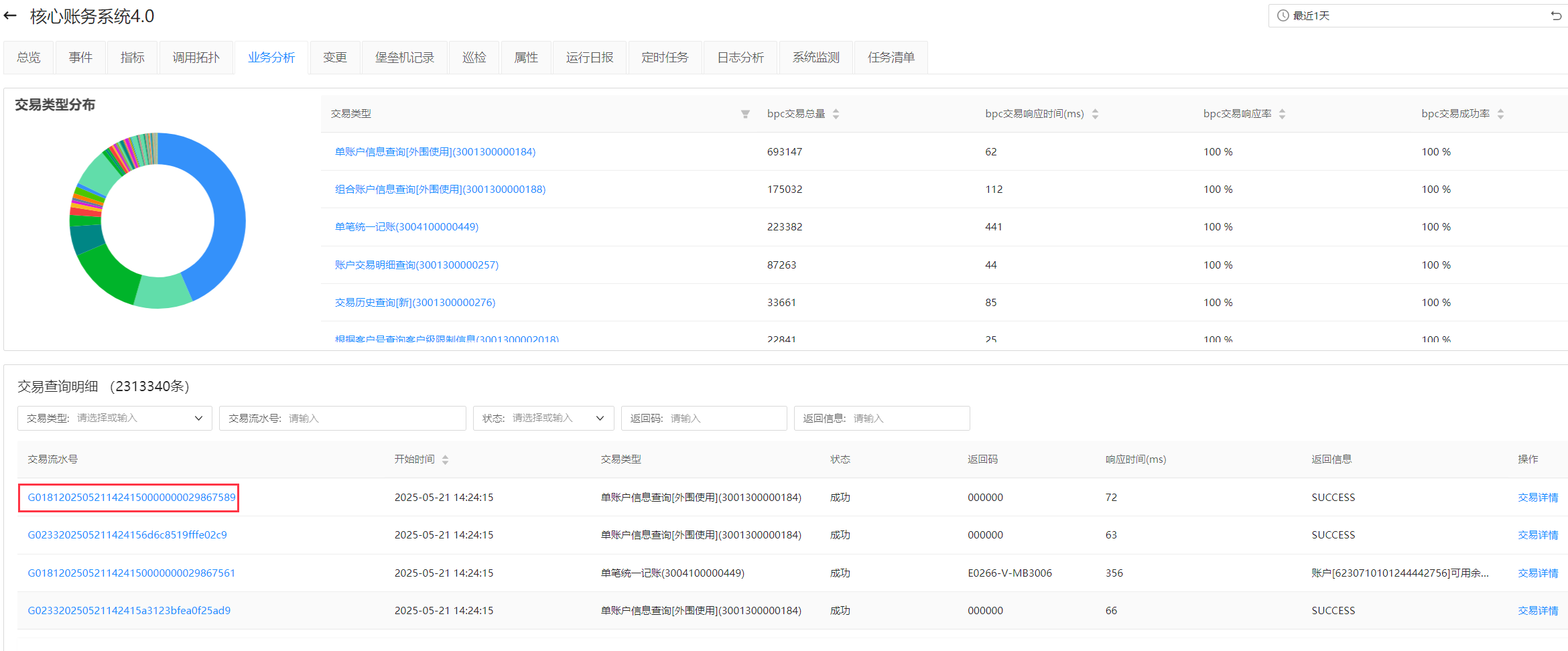The image size is (1568, 651).
Task: Select the 业务分析 tab
Action: click(271, 58)
